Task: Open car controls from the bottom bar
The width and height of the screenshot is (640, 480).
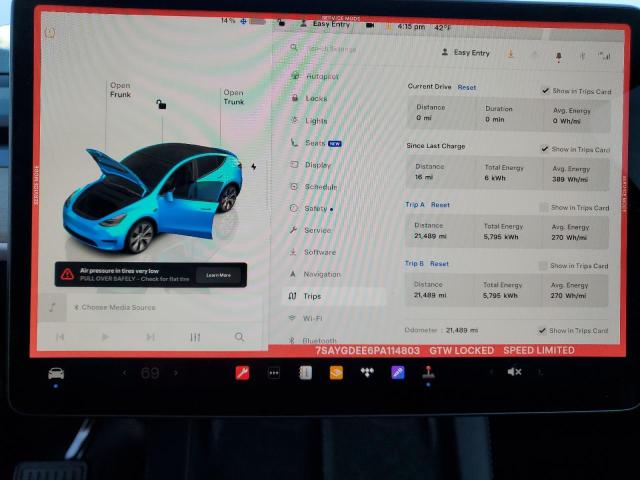Action: [x=56, y=373]
